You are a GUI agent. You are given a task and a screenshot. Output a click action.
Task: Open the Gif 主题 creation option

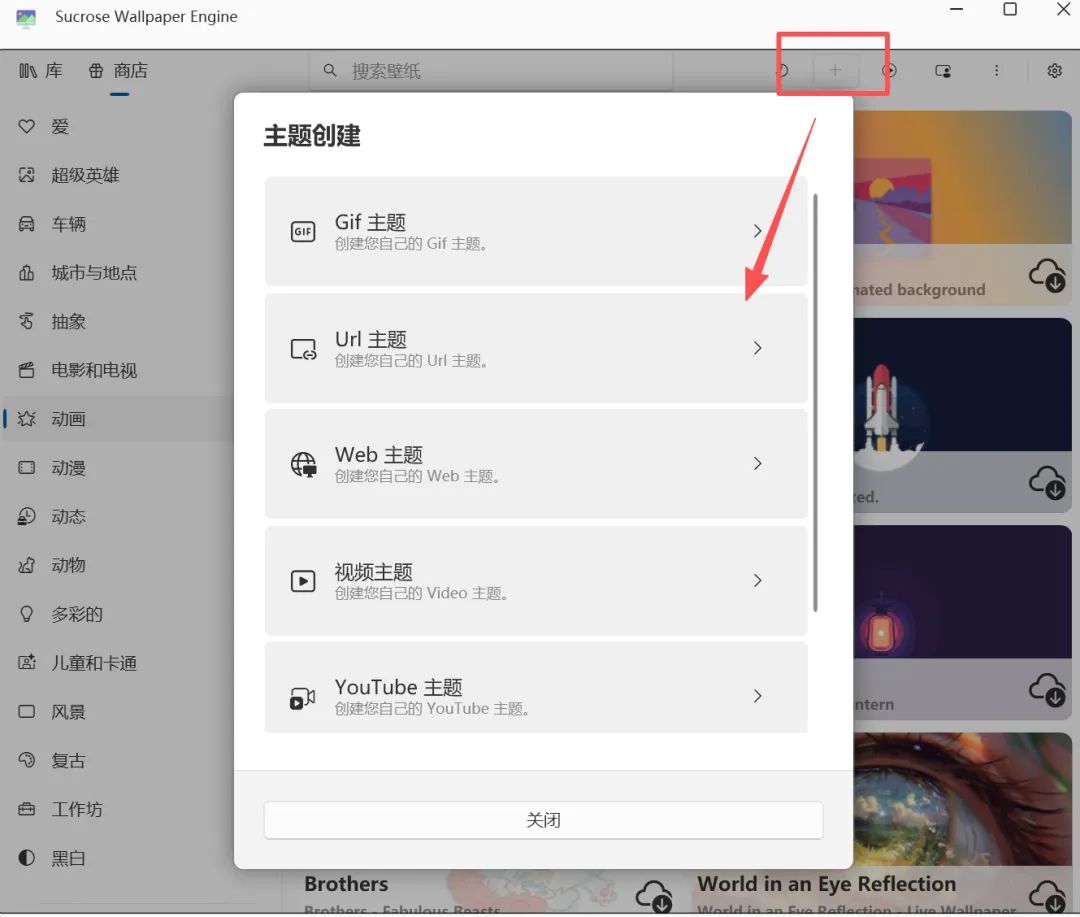(x=536, y=231)
